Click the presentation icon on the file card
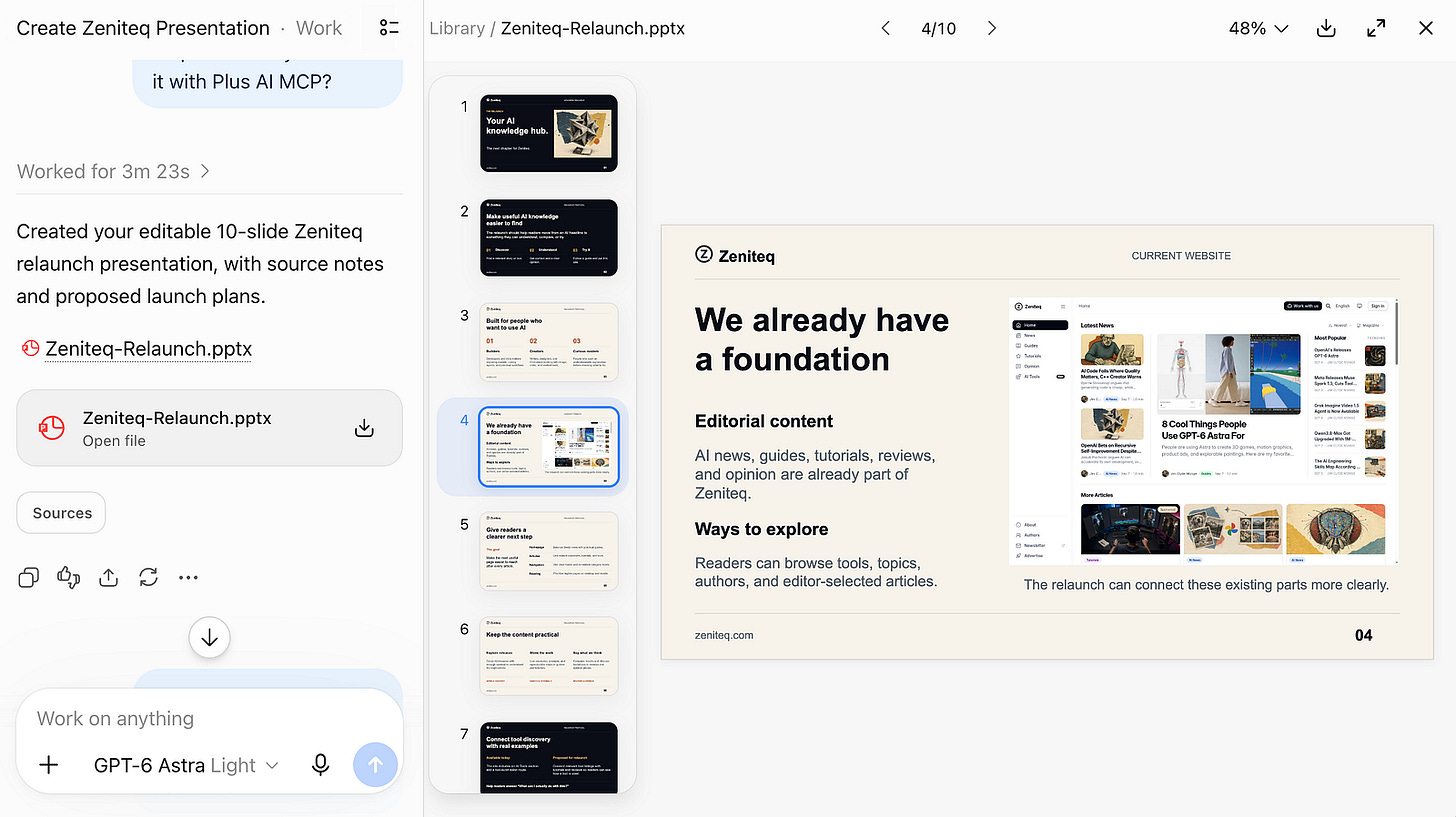Screen dimensions: 1456x817 pos(51,428)
